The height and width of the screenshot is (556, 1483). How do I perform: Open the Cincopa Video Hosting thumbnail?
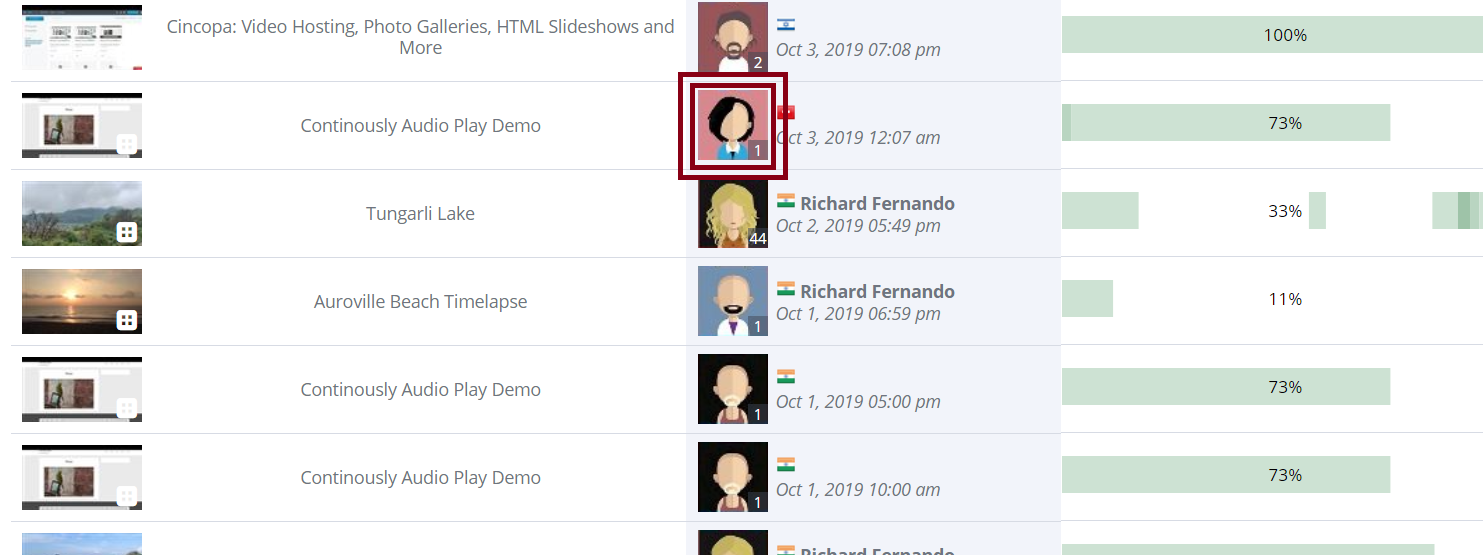tap(82, 37)
